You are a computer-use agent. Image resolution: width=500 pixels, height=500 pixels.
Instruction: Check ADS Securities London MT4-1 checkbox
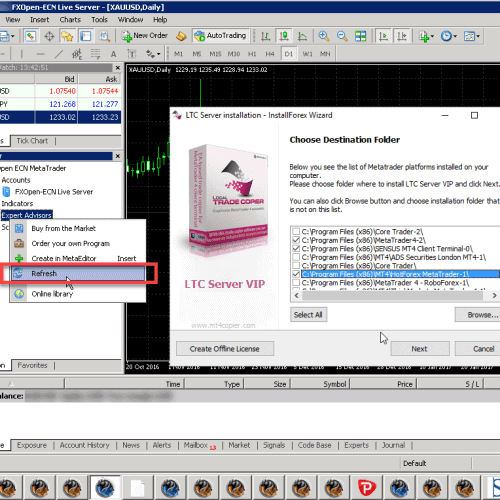tap(296, 257)
